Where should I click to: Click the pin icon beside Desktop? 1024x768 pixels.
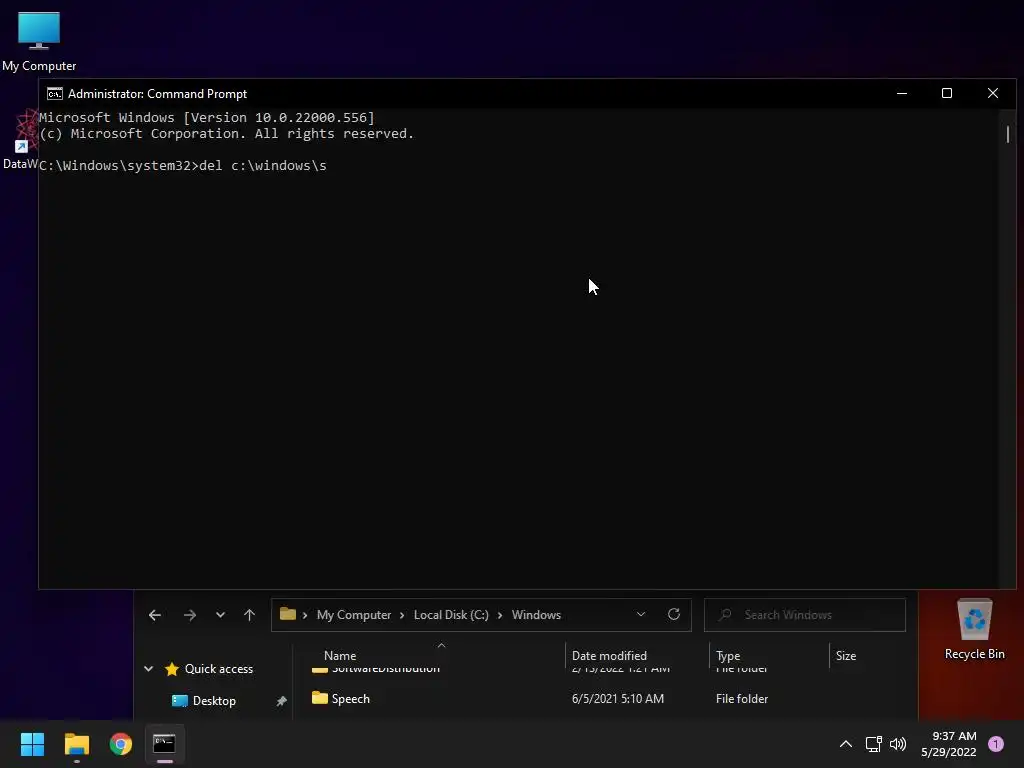[281, 701]
